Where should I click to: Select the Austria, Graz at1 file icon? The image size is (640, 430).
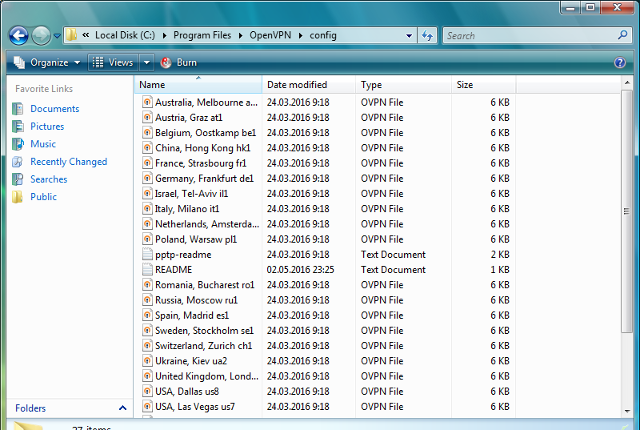(147, 117)
